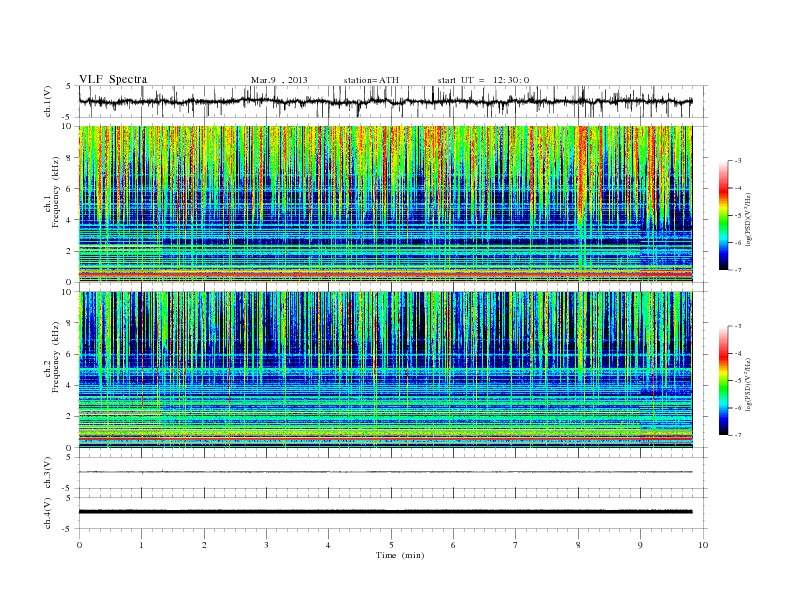Click the "6" frequency tick of ch.1 spectrogram
This screenshot has width=792, height=612.
(70, 189)
